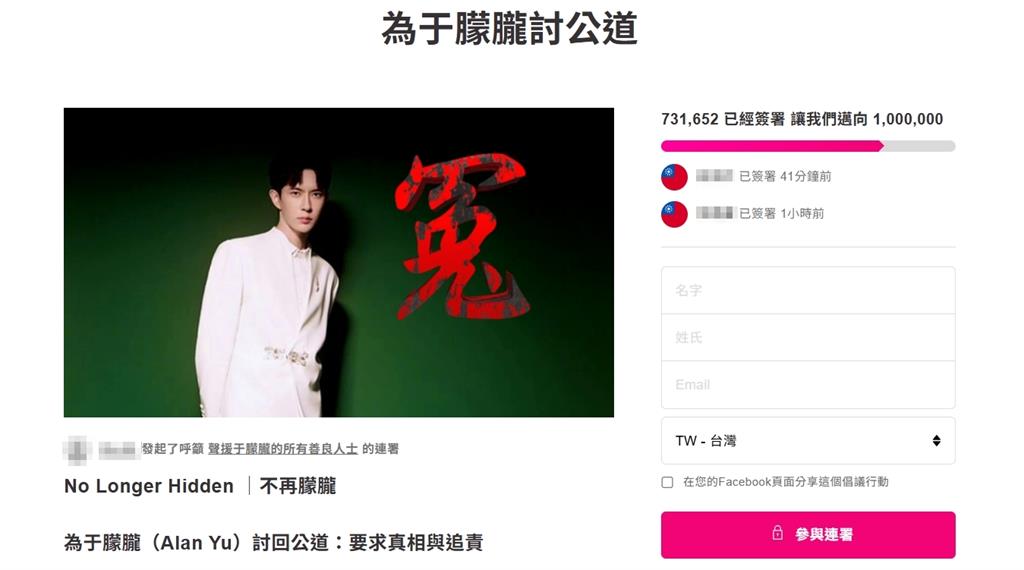Screen dimensions: 1024x570
Task: Click the signature progress bar
Action: point(808,146)
